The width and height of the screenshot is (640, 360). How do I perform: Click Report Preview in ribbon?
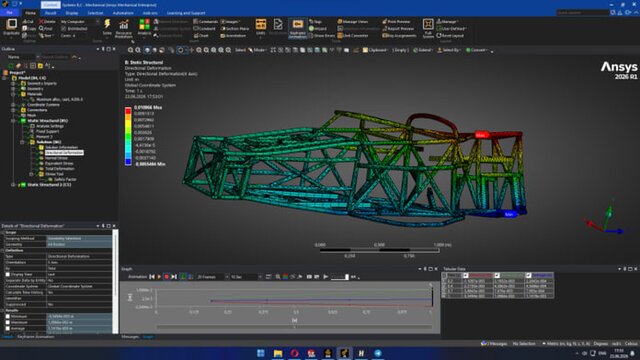(398, 29)
